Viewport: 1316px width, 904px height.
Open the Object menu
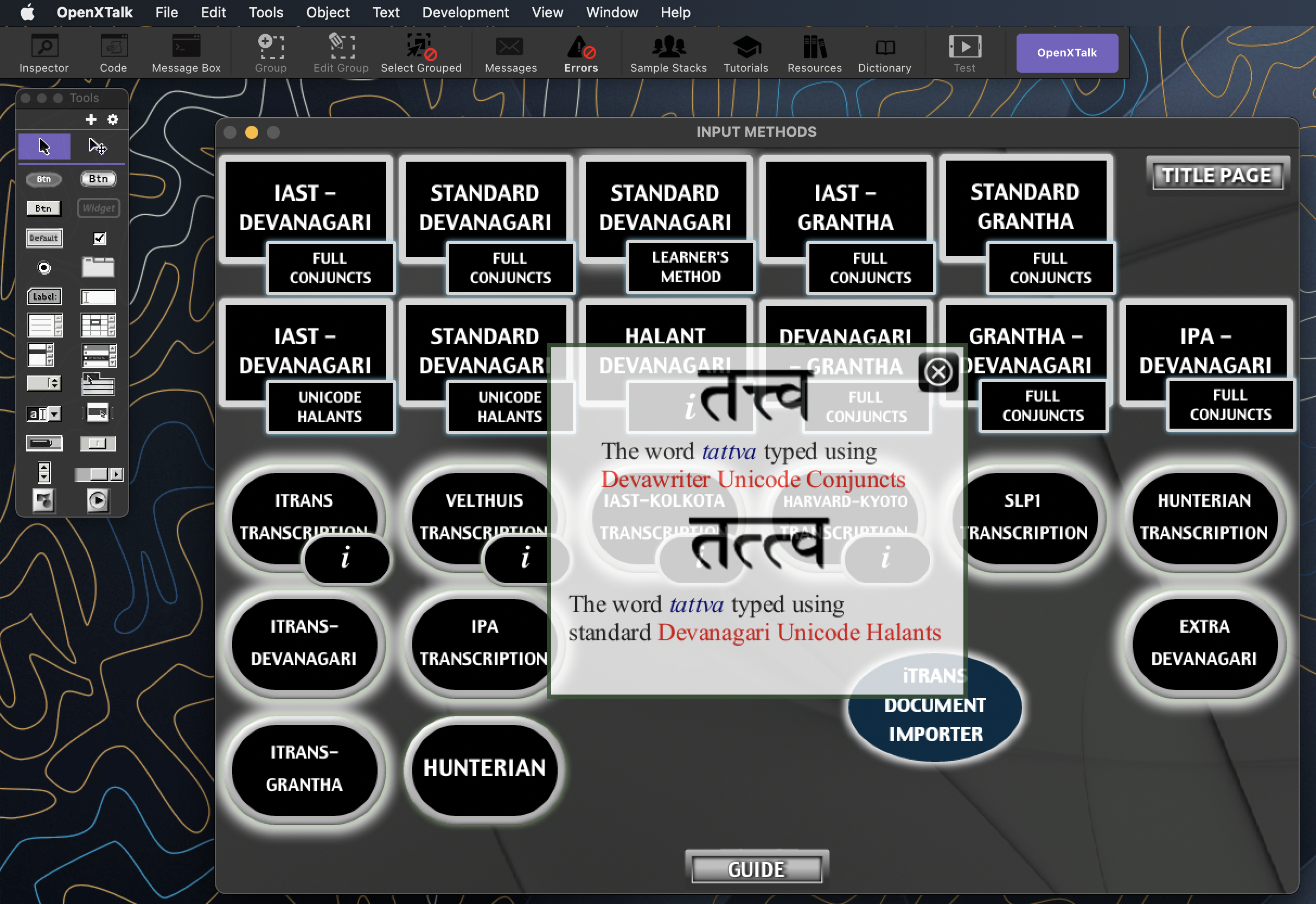pos(327,12)
